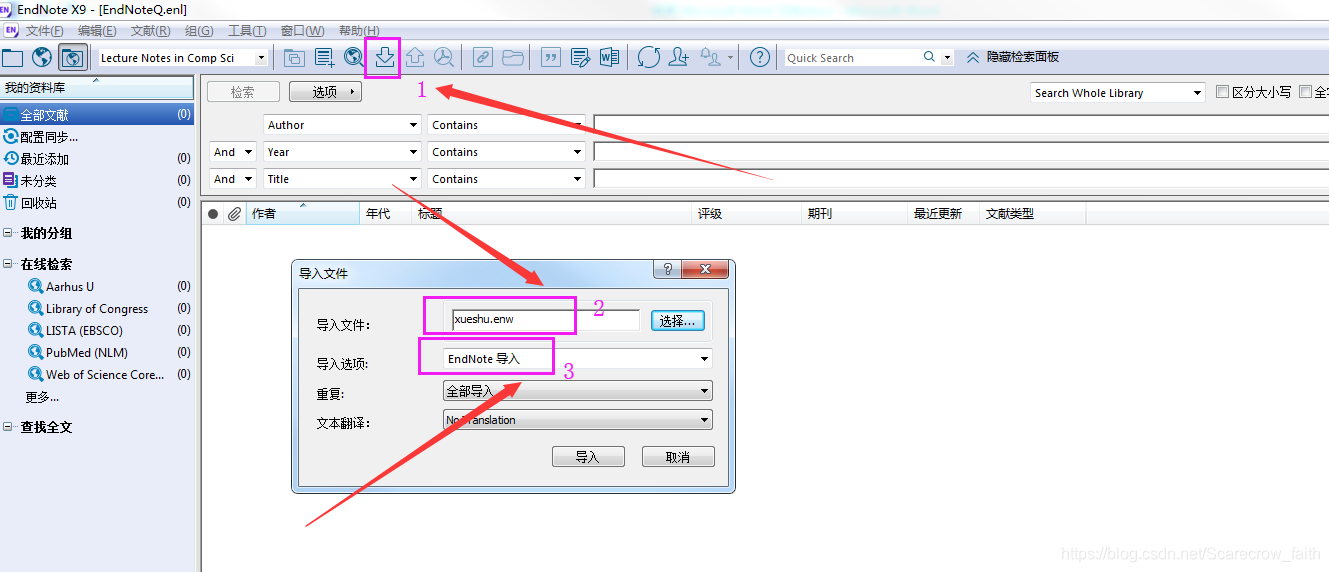Open the 帮助(H) menu
1329x572 pixels.
click(359, 31)
